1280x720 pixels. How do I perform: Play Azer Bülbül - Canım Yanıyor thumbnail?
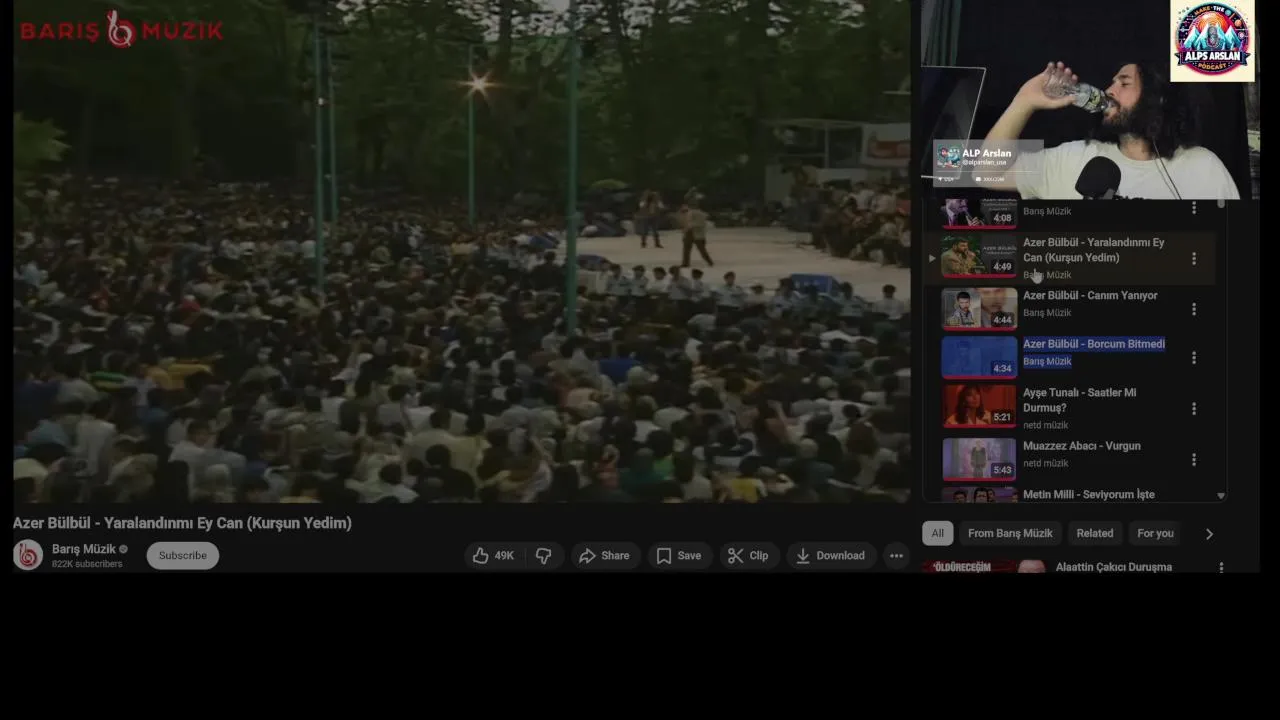tap(979, 308)
